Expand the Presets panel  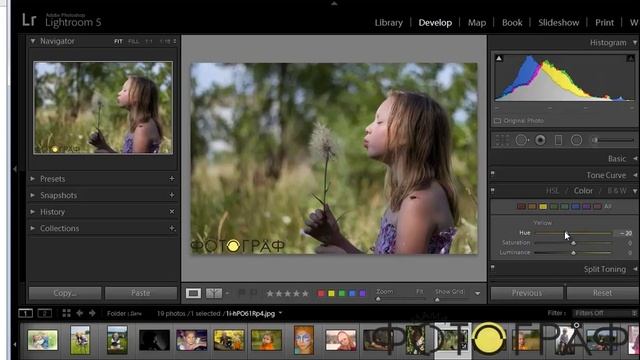32,179
